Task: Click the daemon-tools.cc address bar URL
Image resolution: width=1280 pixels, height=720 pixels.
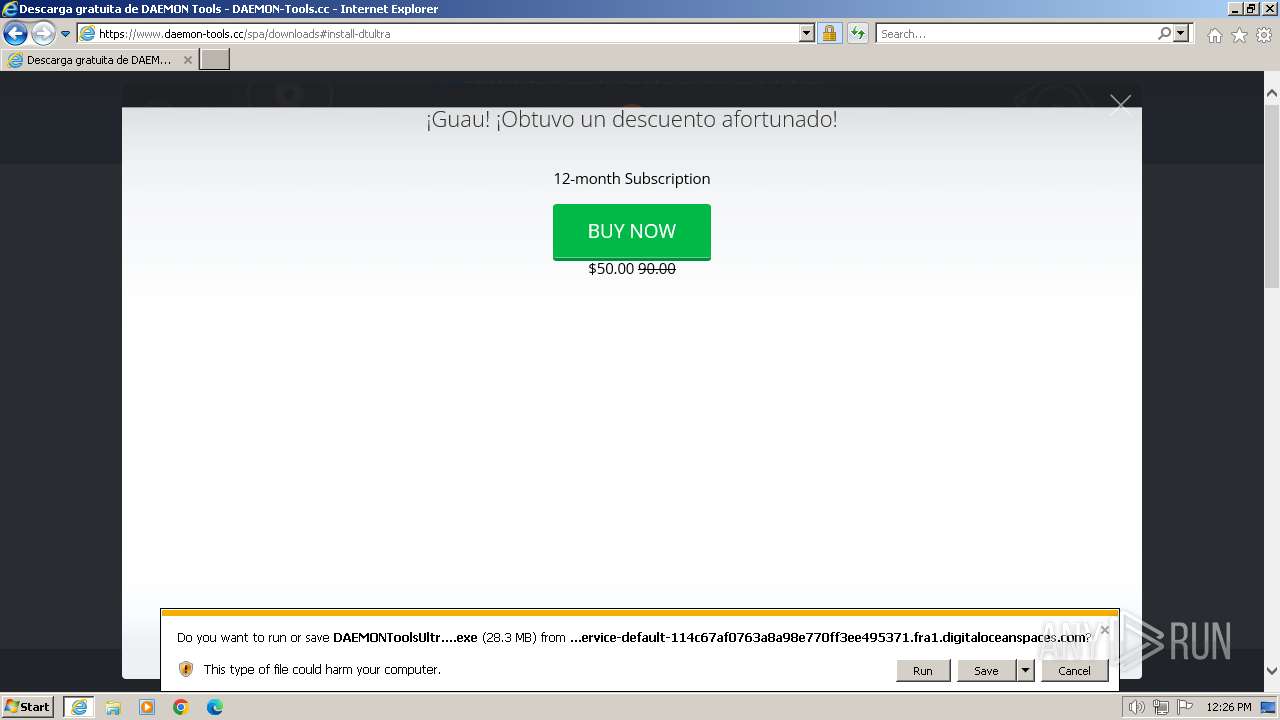Action: pos(245,33)
